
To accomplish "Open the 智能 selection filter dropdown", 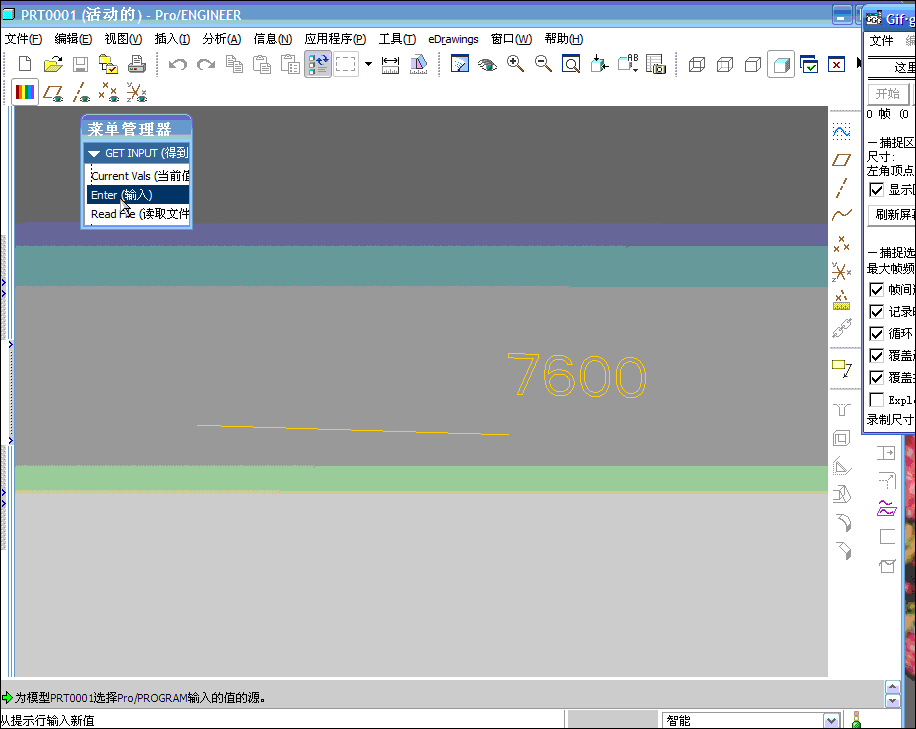I will (832, 720).
